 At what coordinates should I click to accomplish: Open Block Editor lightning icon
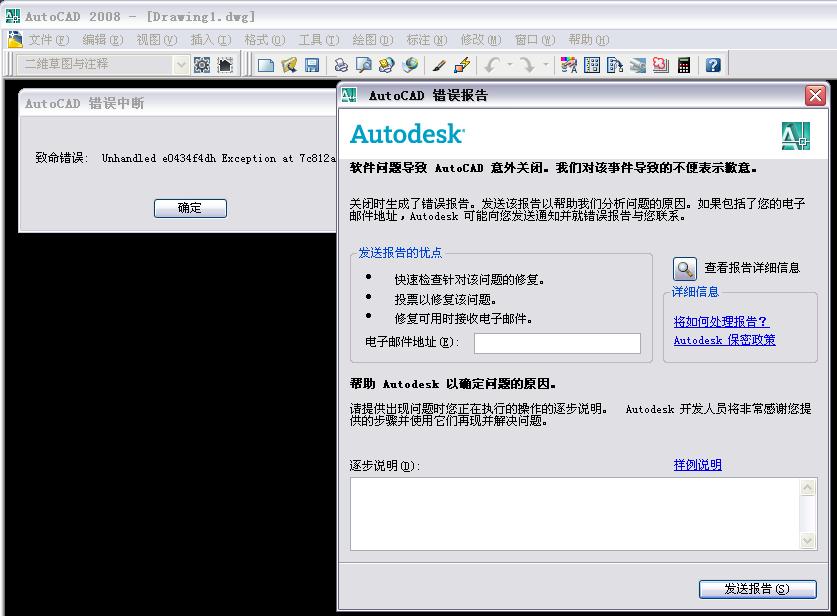(462, 65)
